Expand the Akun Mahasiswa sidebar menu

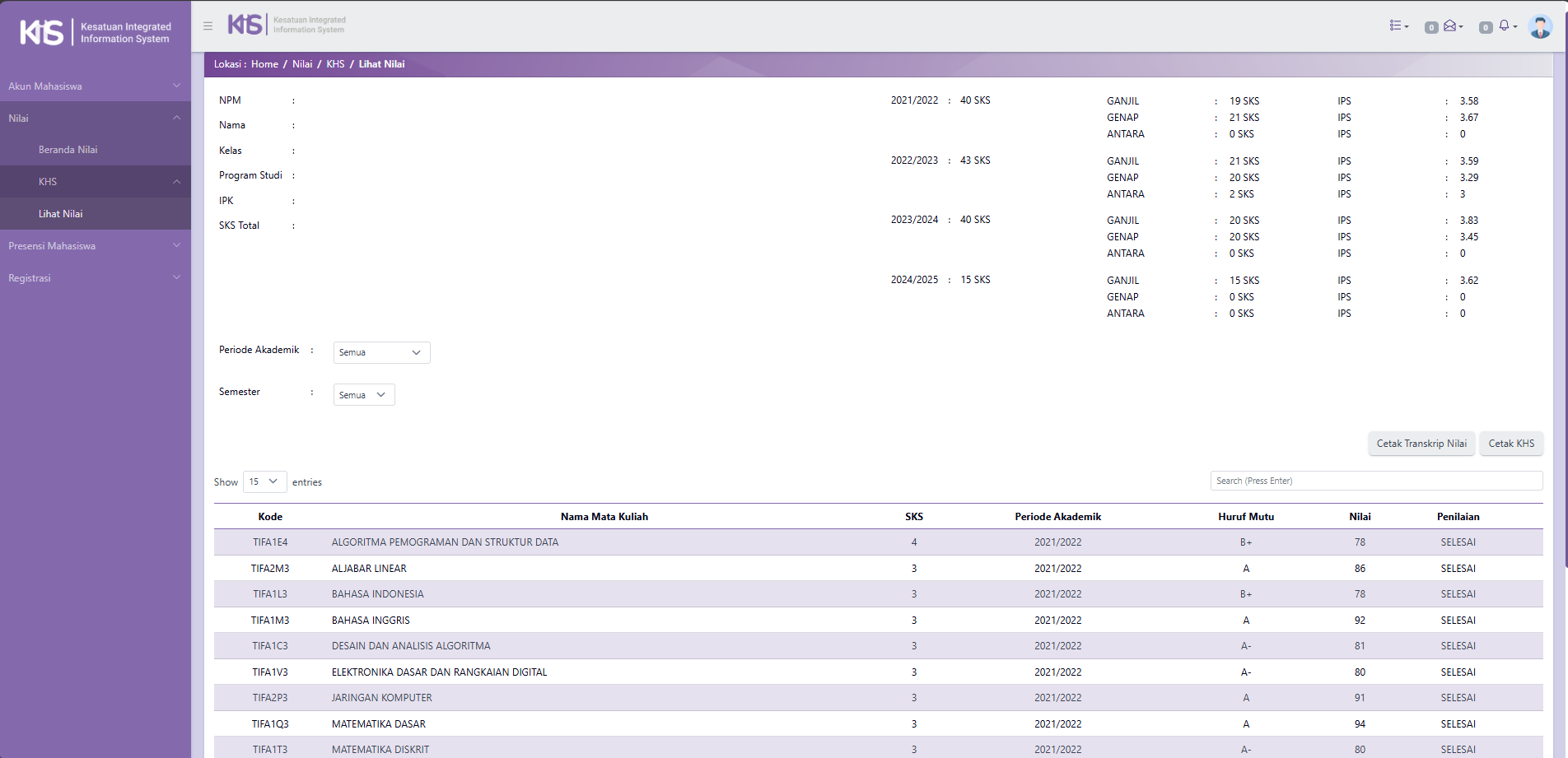coord(95,86)
